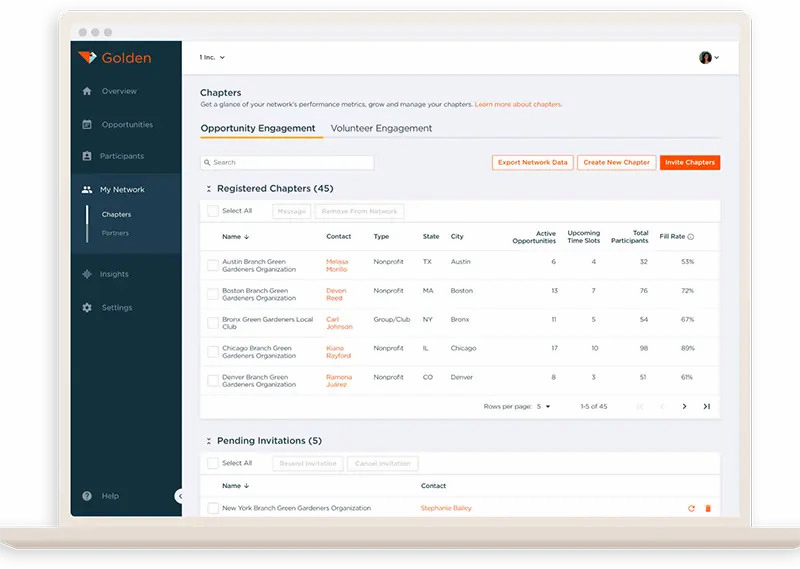Click the Settings gear icon
800x569 pixels.
[87, 308]
